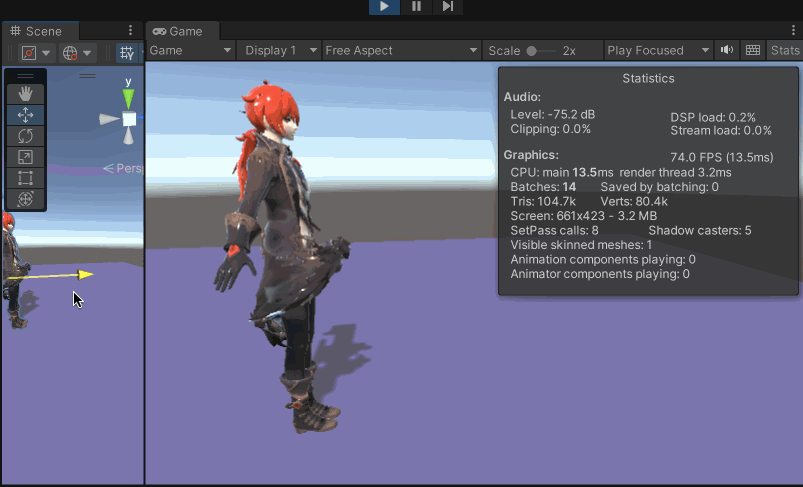Switch to the Scene tab
The image size is (803, 487).
point(36,31)
